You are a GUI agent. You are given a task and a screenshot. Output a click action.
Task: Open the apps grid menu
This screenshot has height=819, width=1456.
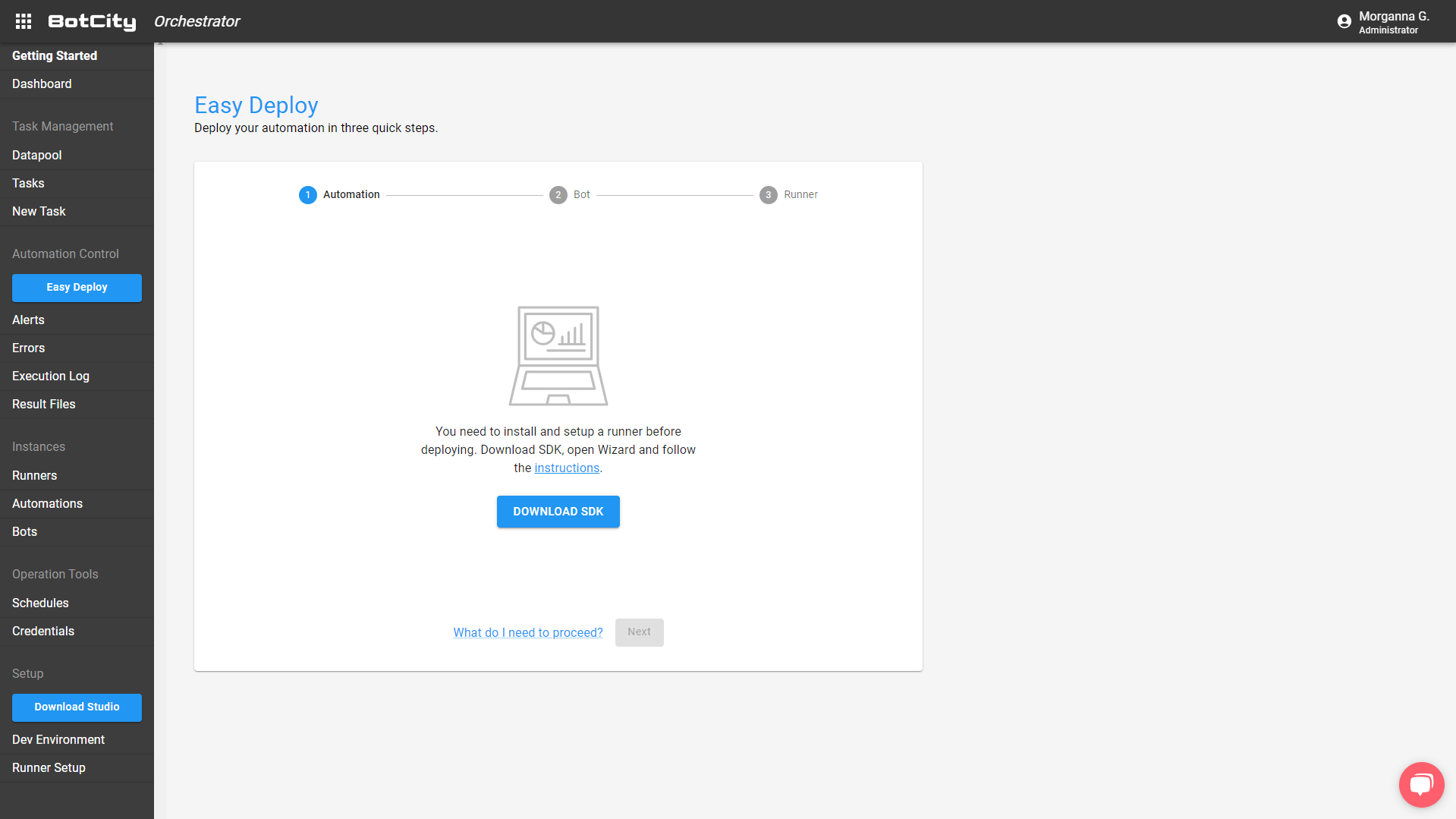(23, 21)
